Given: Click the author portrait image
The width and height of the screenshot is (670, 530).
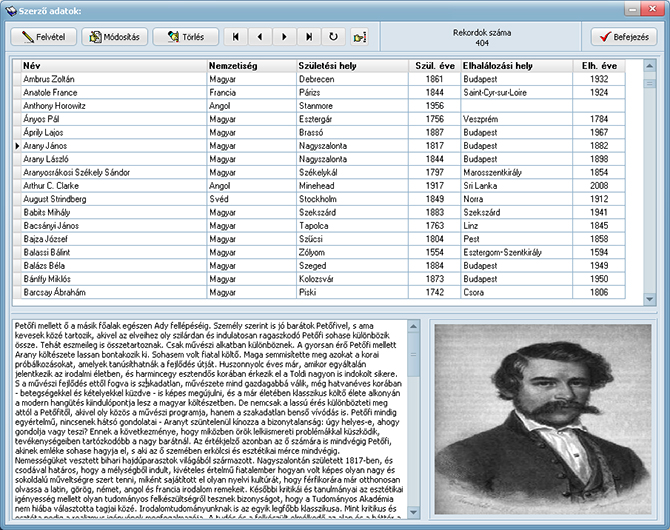Looking at the screenshot, I should click(543, 419).
